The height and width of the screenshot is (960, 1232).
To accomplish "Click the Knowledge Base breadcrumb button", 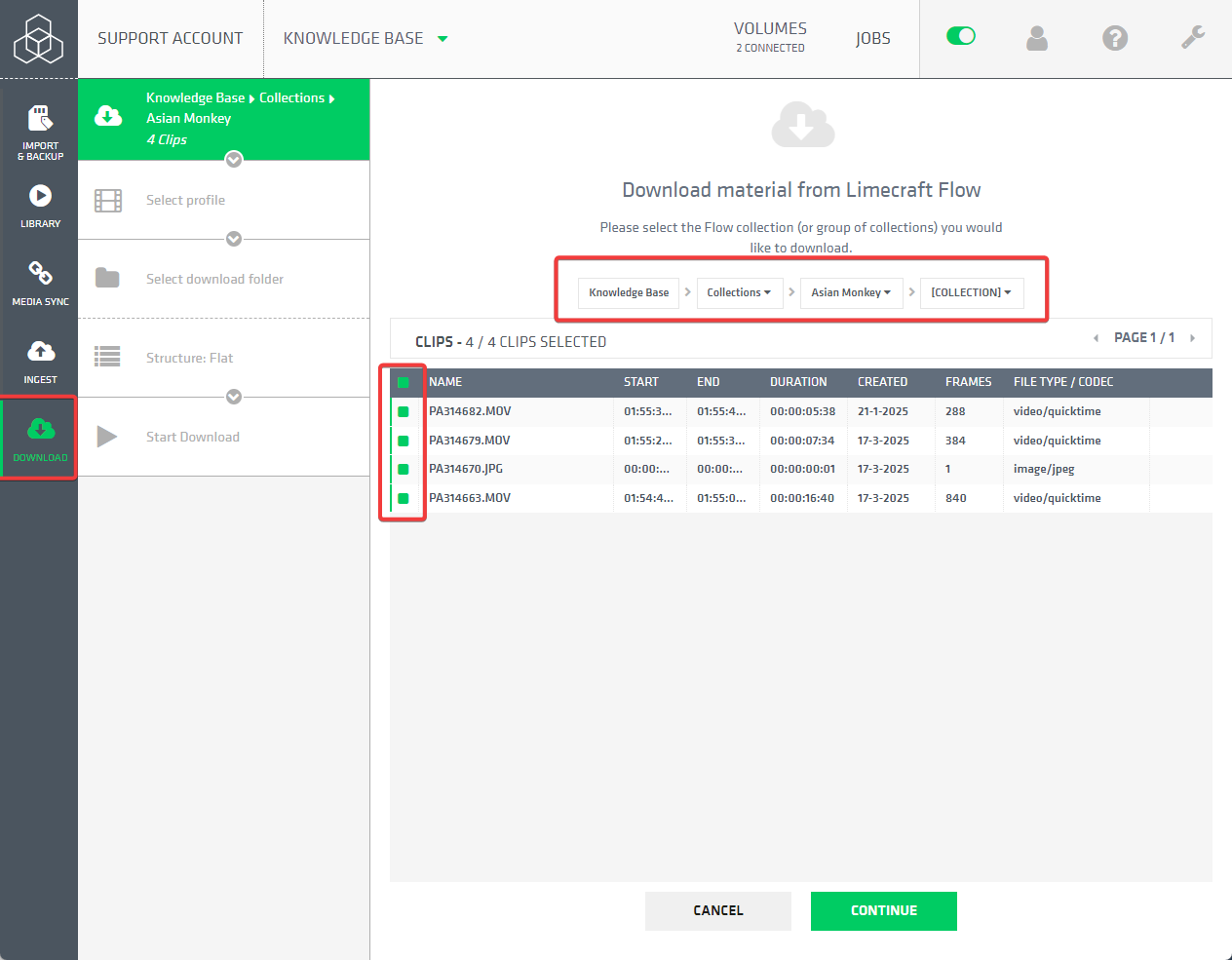I will coord(629,292).
